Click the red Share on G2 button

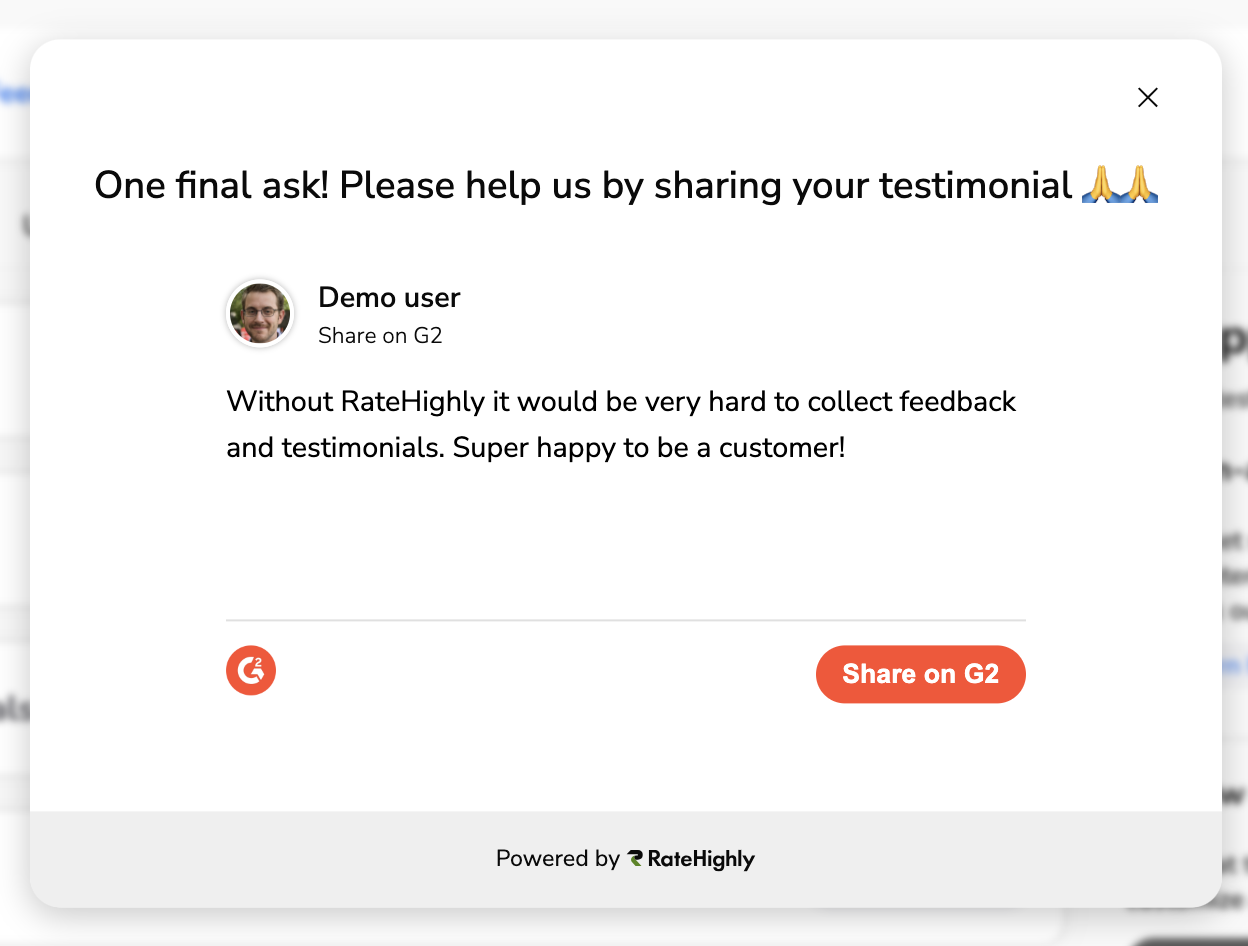click(x=920, y=674)
